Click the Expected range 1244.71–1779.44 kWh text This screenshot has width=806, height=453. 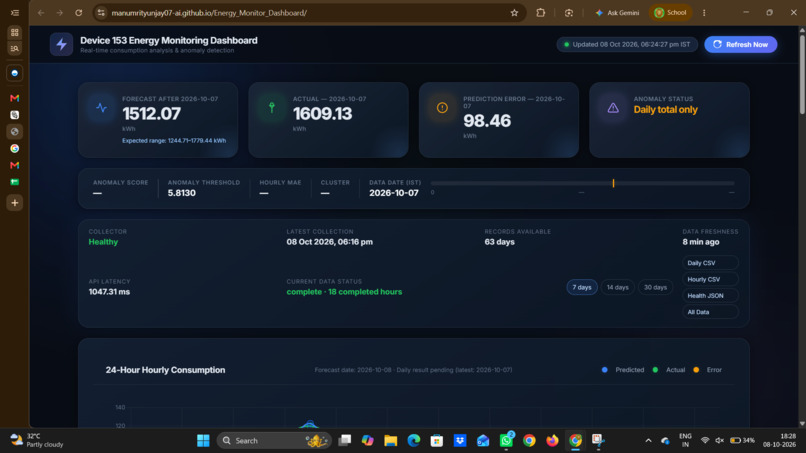click(x=174, y=140)
